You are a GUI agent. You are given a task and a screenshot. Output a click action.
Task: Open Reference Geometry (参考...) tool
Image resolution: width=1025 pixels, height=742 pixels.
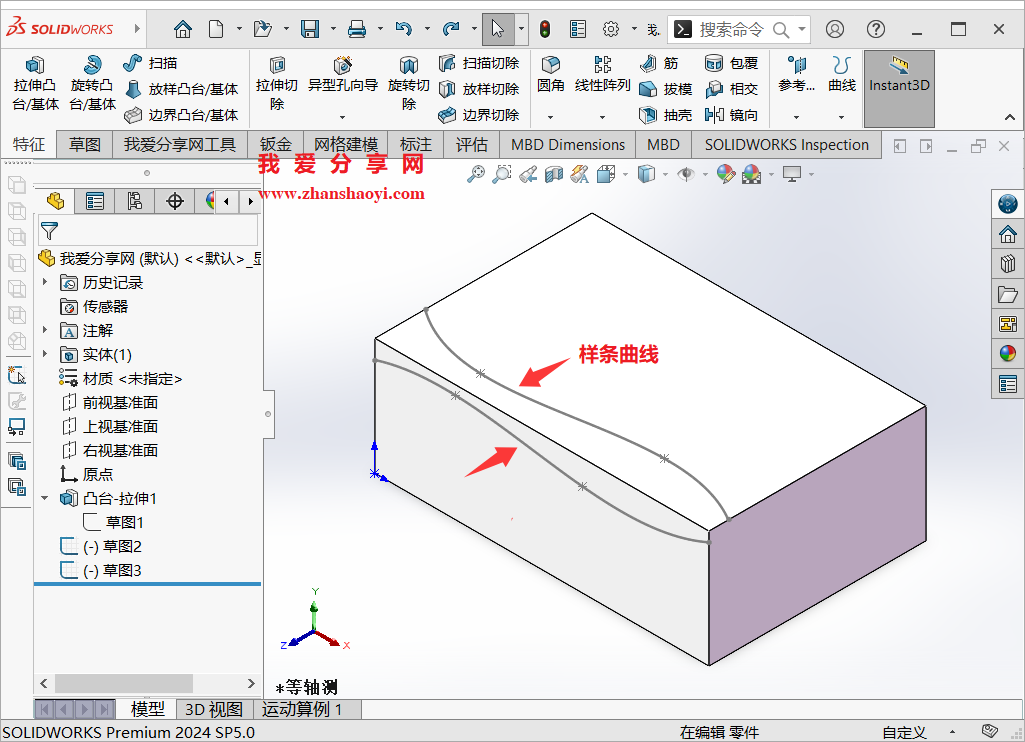tap(796, 75)
